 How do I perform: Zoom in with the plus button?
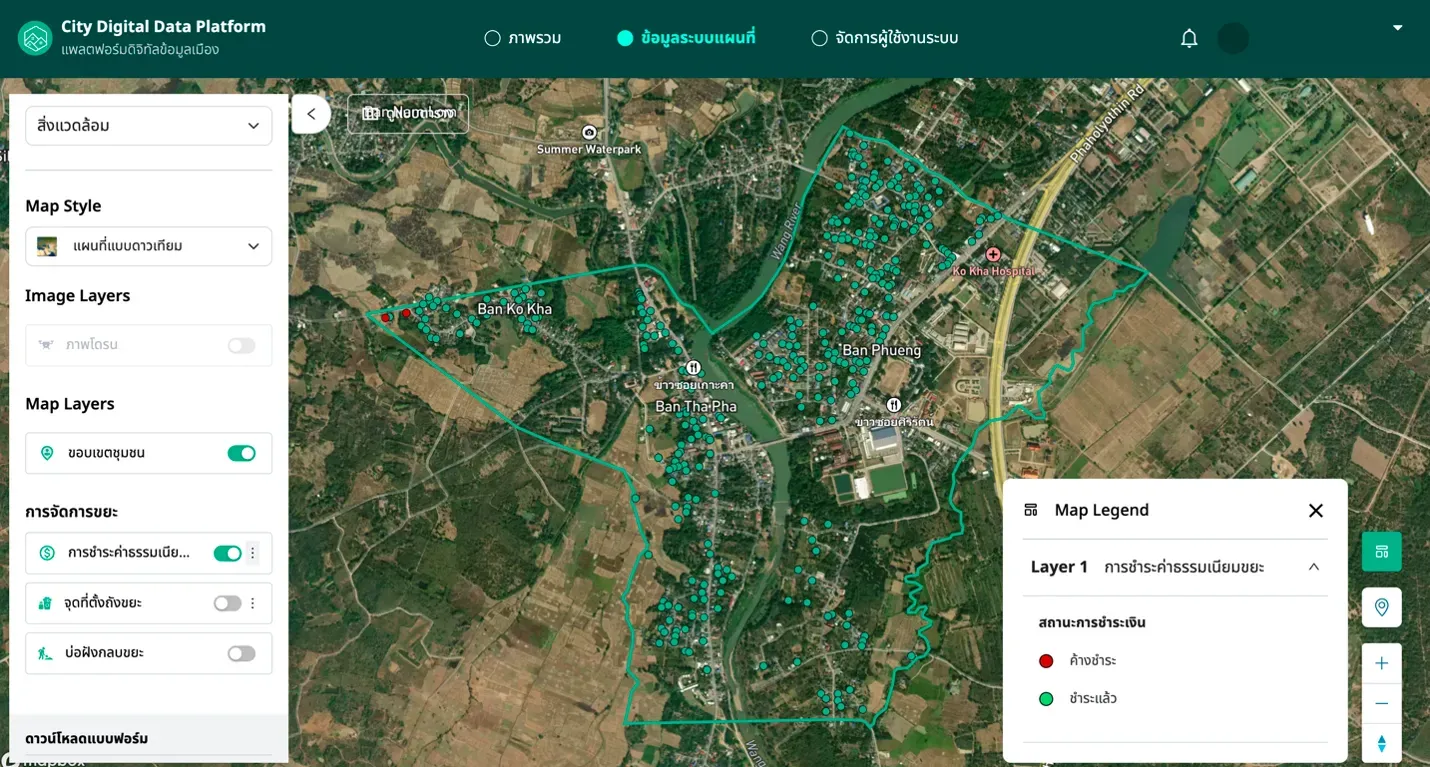pos(1382,663)
